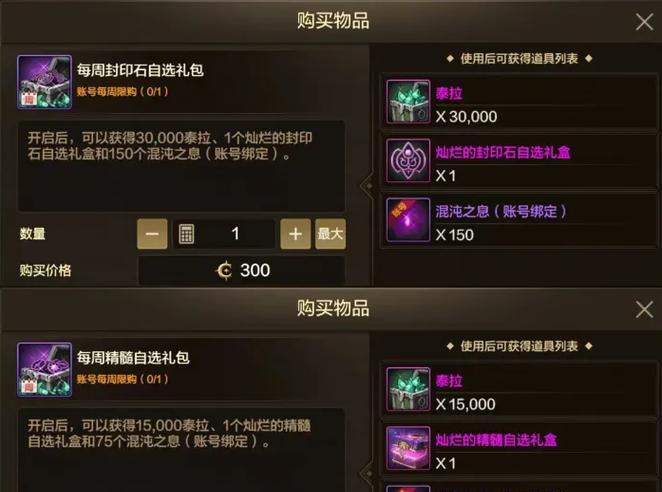Viewport: 662px width, 492px height.
Task: Select the 灿烂的精髓自选礼盒 box icon
Action: click(x=408, y=448)
